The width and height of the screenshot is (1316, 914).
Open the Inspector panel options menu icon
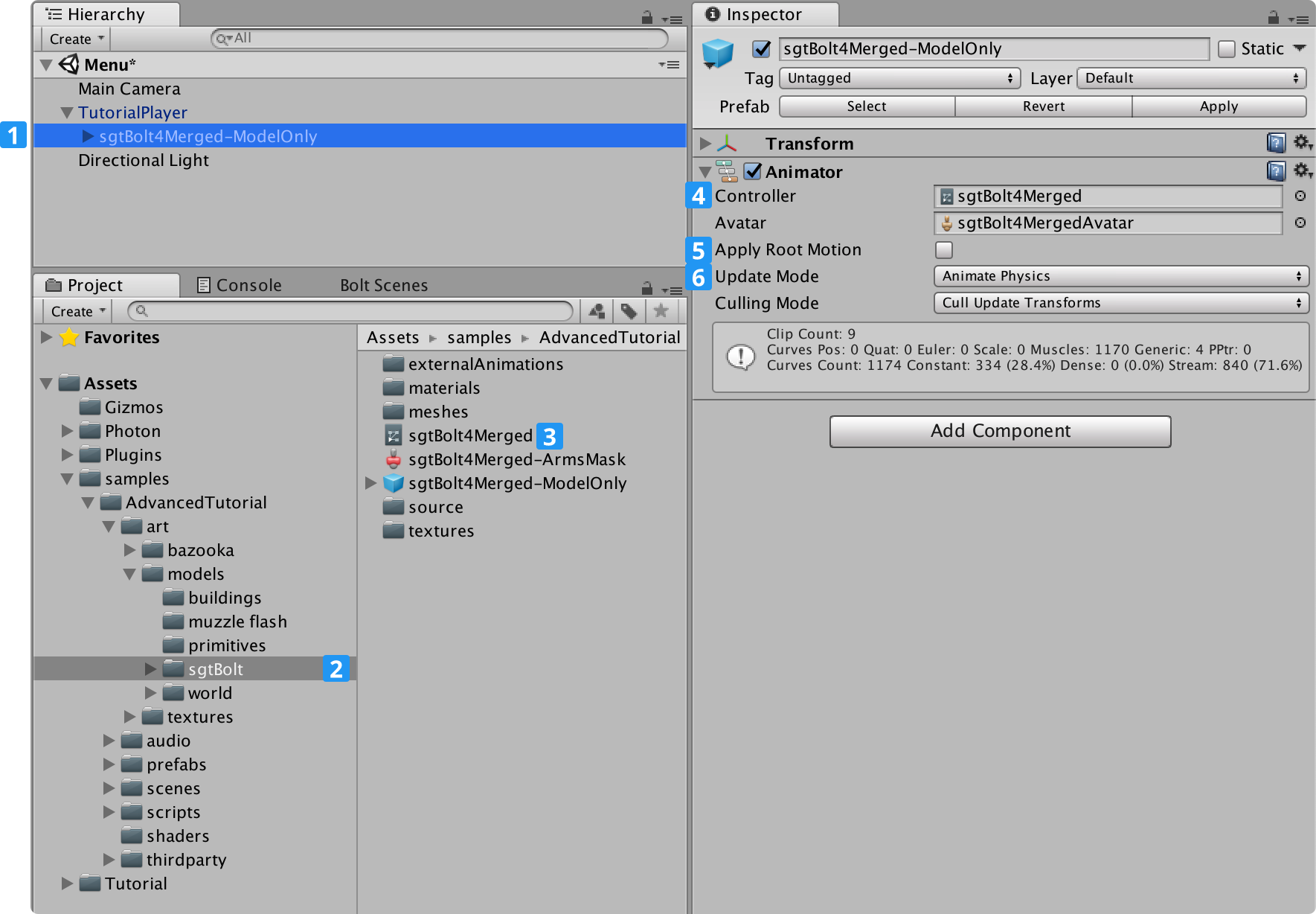click(x=1299, y=19)
